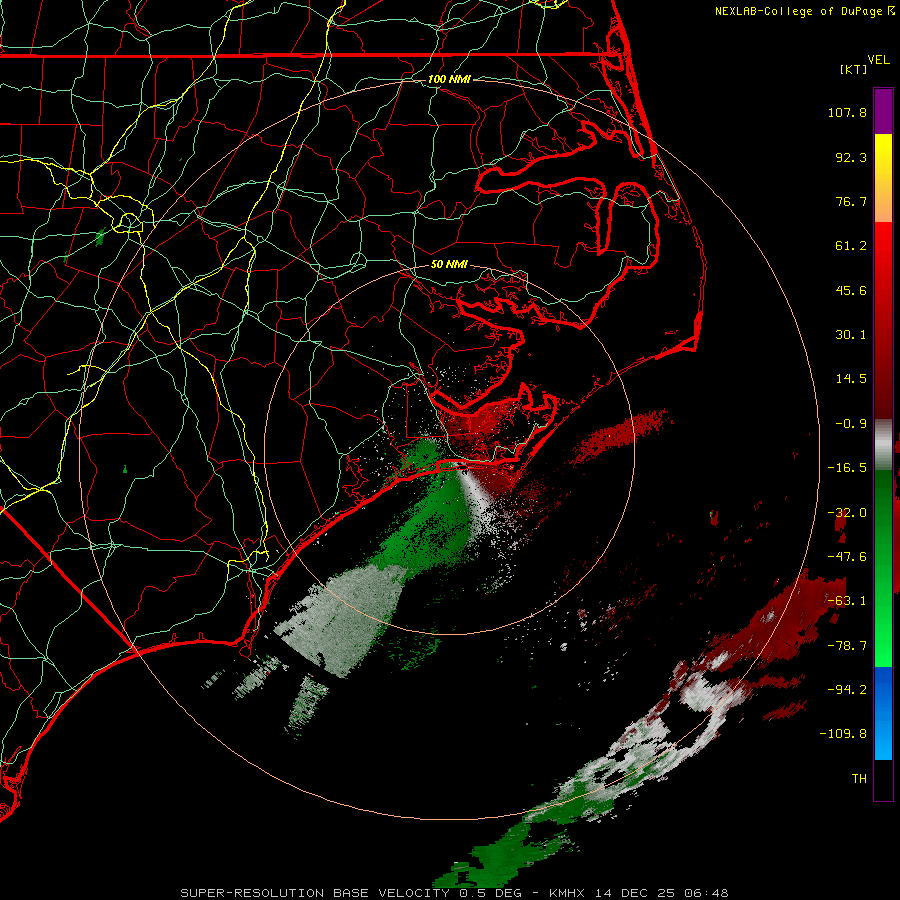Screen dimensions: 900x900
Task: Click the -94.2 legend value
Action: tap(847, 690)
